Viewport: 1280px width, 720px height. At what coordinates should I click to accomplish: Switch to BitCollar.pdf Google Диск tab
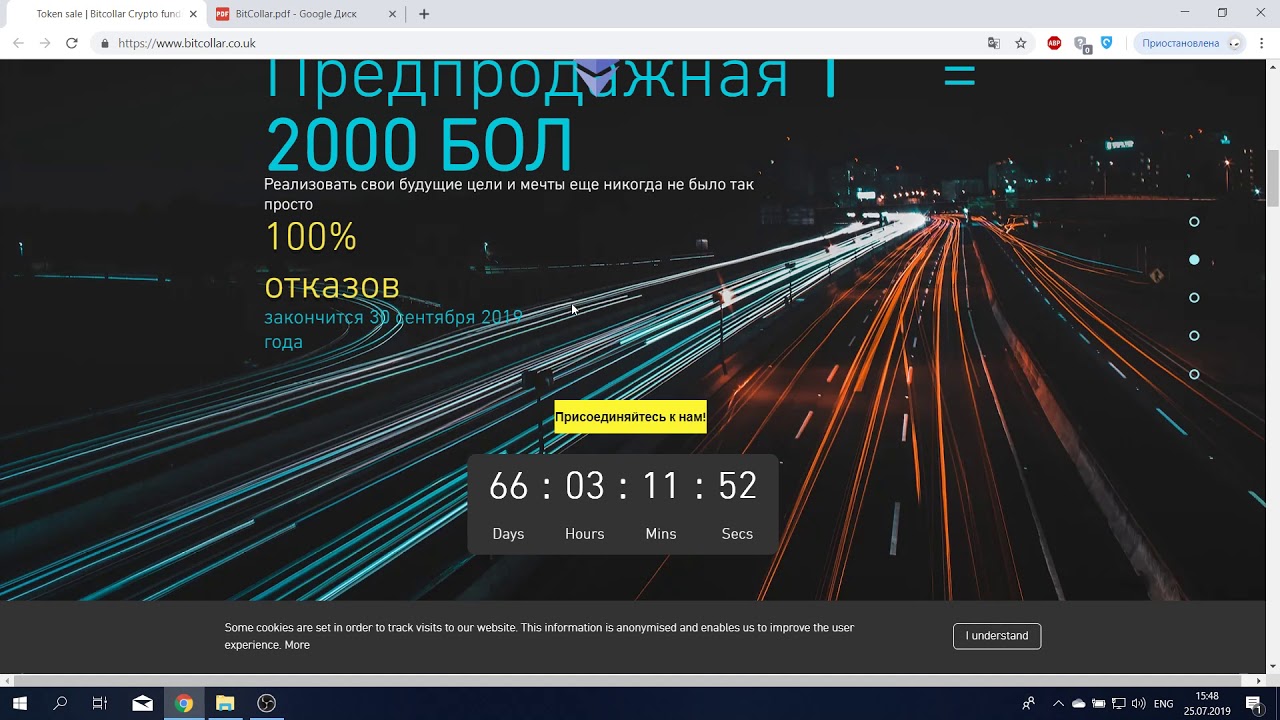pyautogui.click(x=305, y=14)
